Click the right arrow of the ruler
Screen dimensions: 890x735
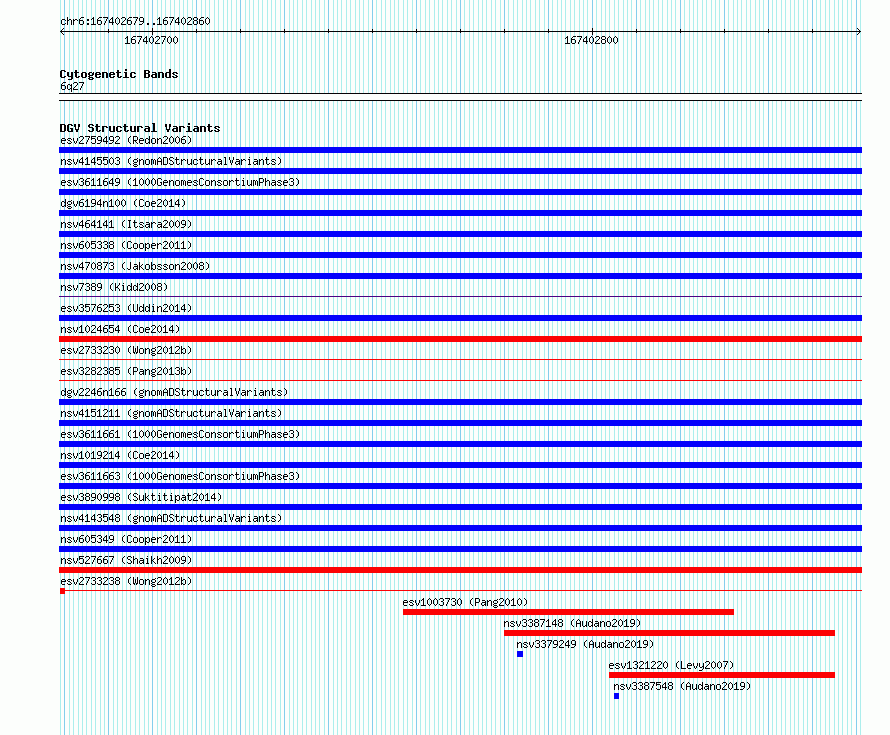[x=859, y=32]
